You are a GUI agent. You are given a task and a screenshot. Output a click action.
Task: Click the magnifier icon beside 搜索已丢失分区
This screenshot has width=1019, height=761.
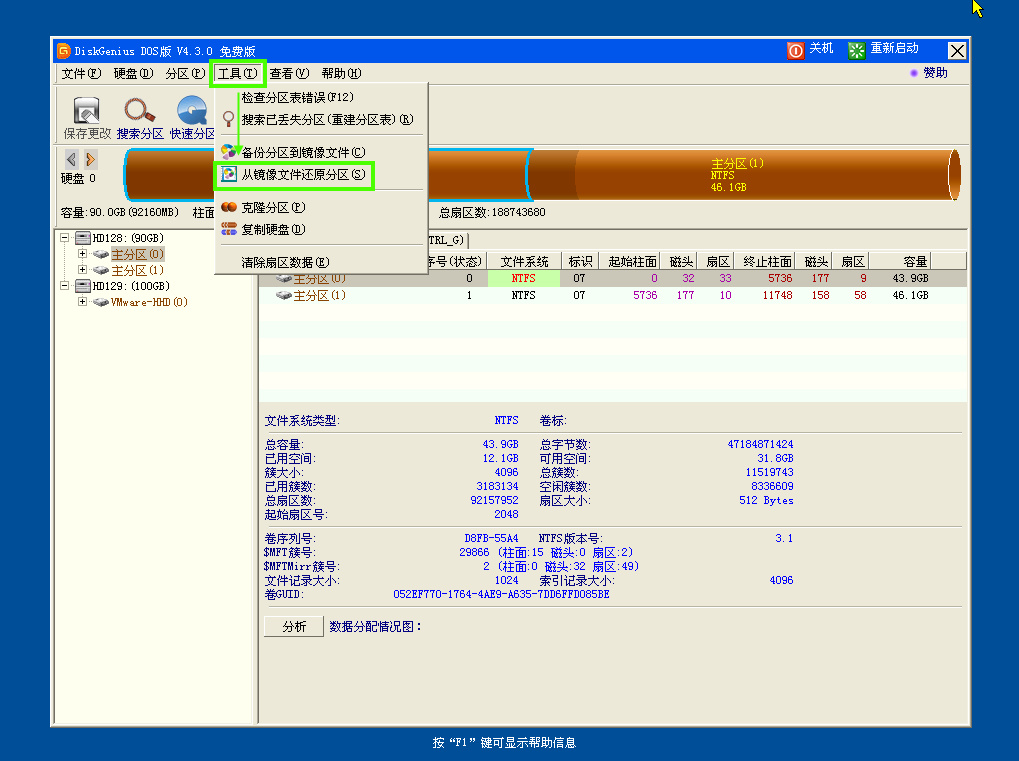(228, 119)
